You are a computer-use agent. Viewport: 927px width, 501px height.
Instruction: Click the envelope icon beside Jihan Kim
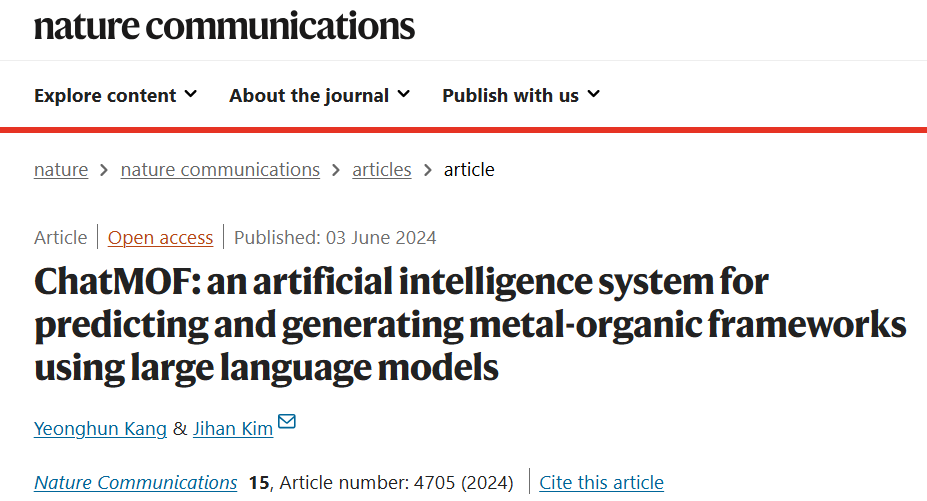[287, 421]
